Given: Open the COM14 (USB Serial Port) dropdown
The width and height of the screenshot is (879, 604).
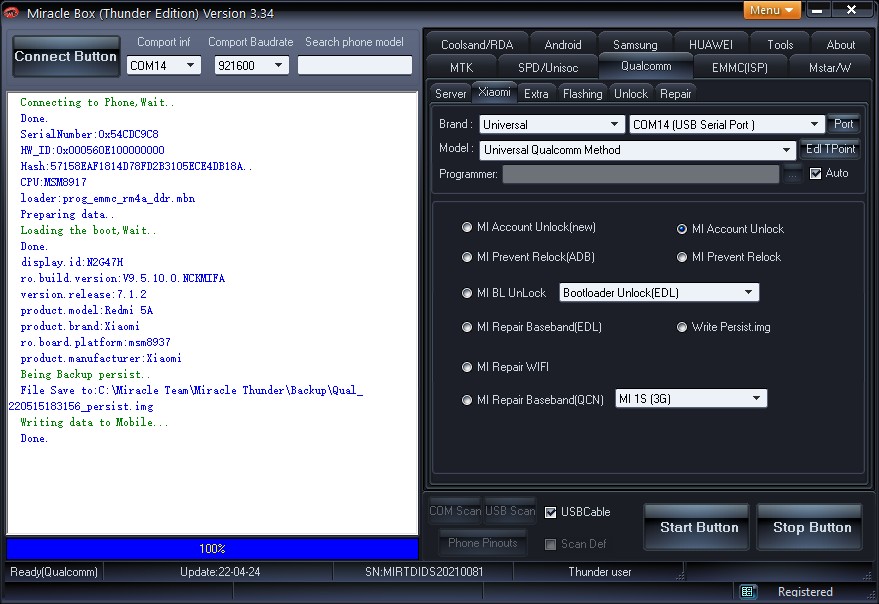Looking at the screenshot, I should click(x=727, y=125).
